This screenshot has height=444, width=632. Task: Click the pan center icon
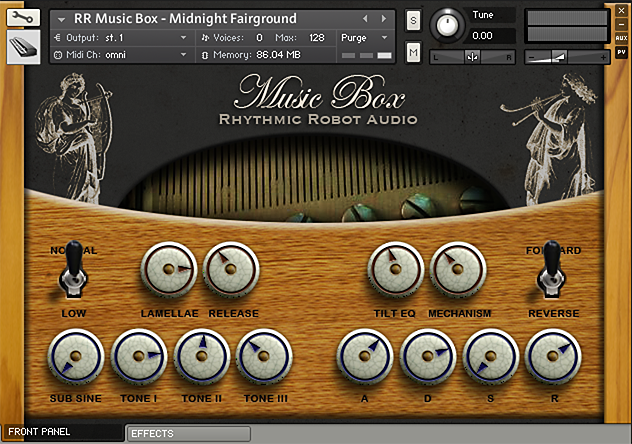click(472, 57)
